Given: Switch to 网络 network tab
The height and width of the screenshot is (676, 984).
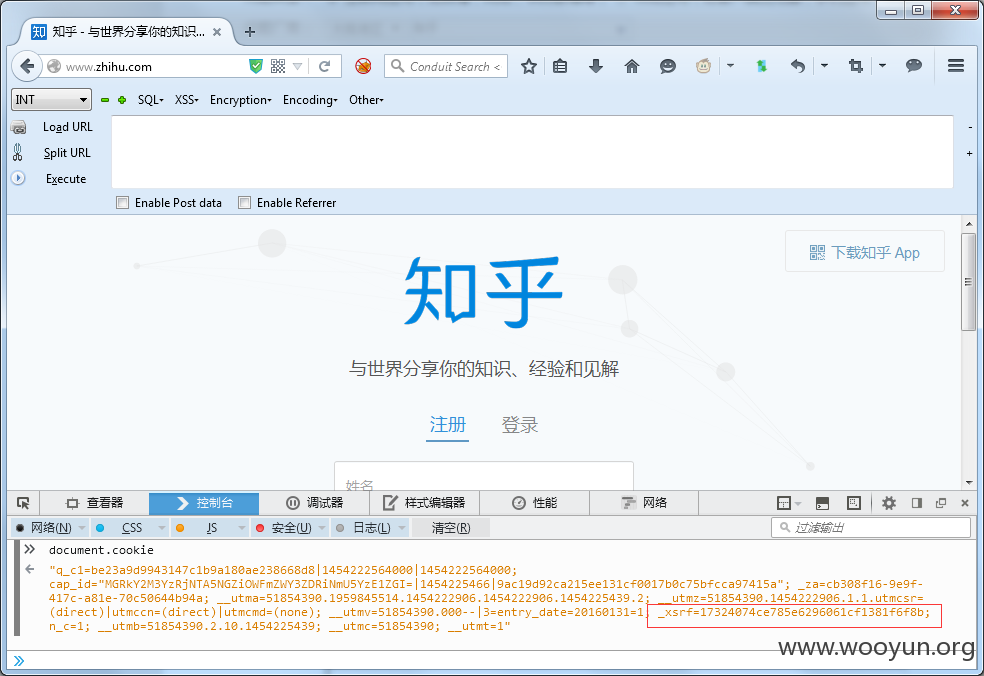Looking at the screenshot, I should [x=644, y=503].
